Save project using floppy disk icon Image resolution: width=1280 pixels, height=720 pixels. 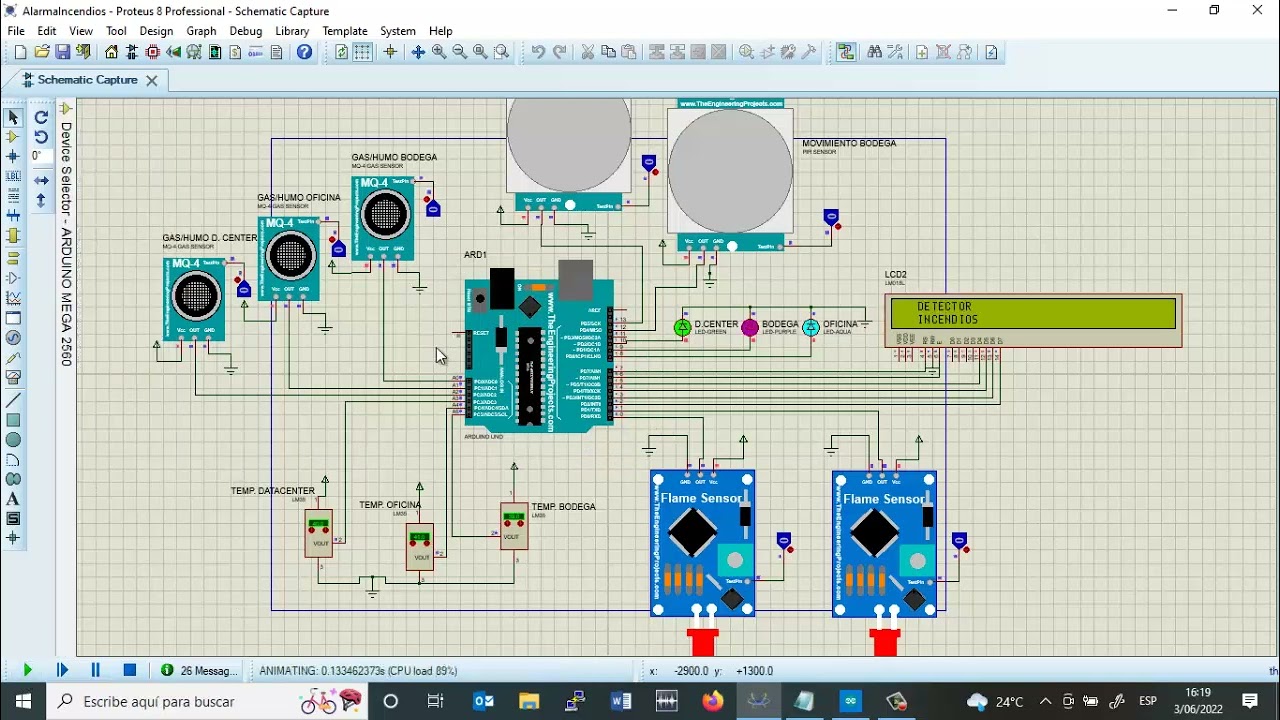coord(63,52)
